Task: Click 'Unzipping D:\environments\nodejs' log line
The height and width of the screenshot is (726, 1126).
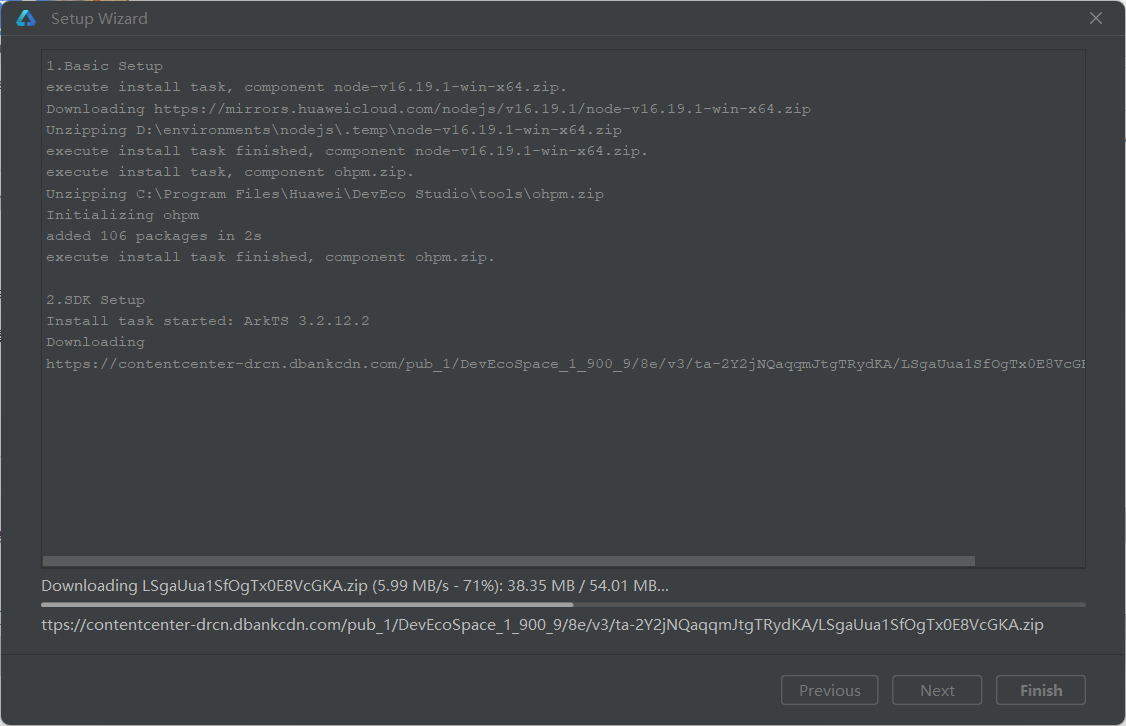Action: tap(334, 130)
